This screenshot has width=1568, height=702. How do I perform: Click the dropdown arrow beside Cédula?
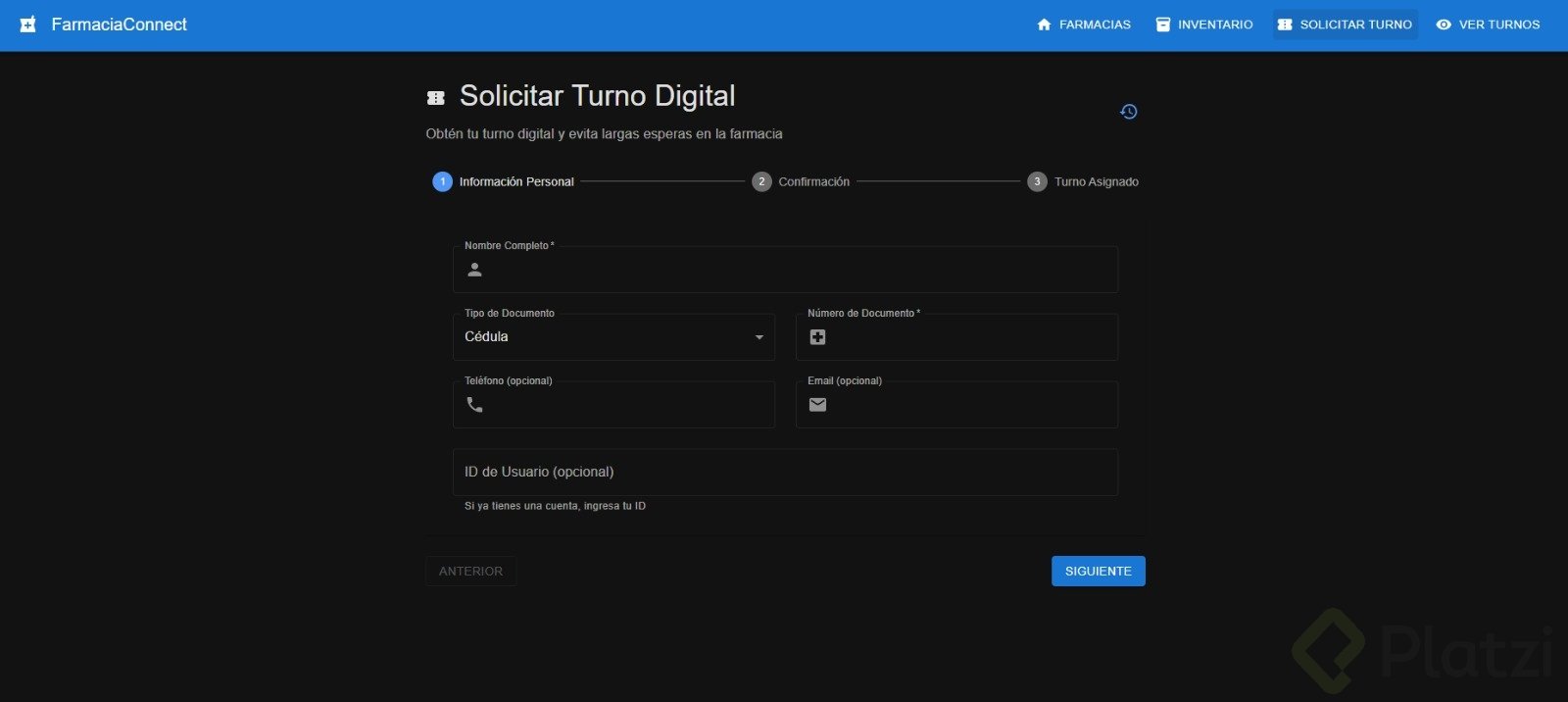[759, 337]
